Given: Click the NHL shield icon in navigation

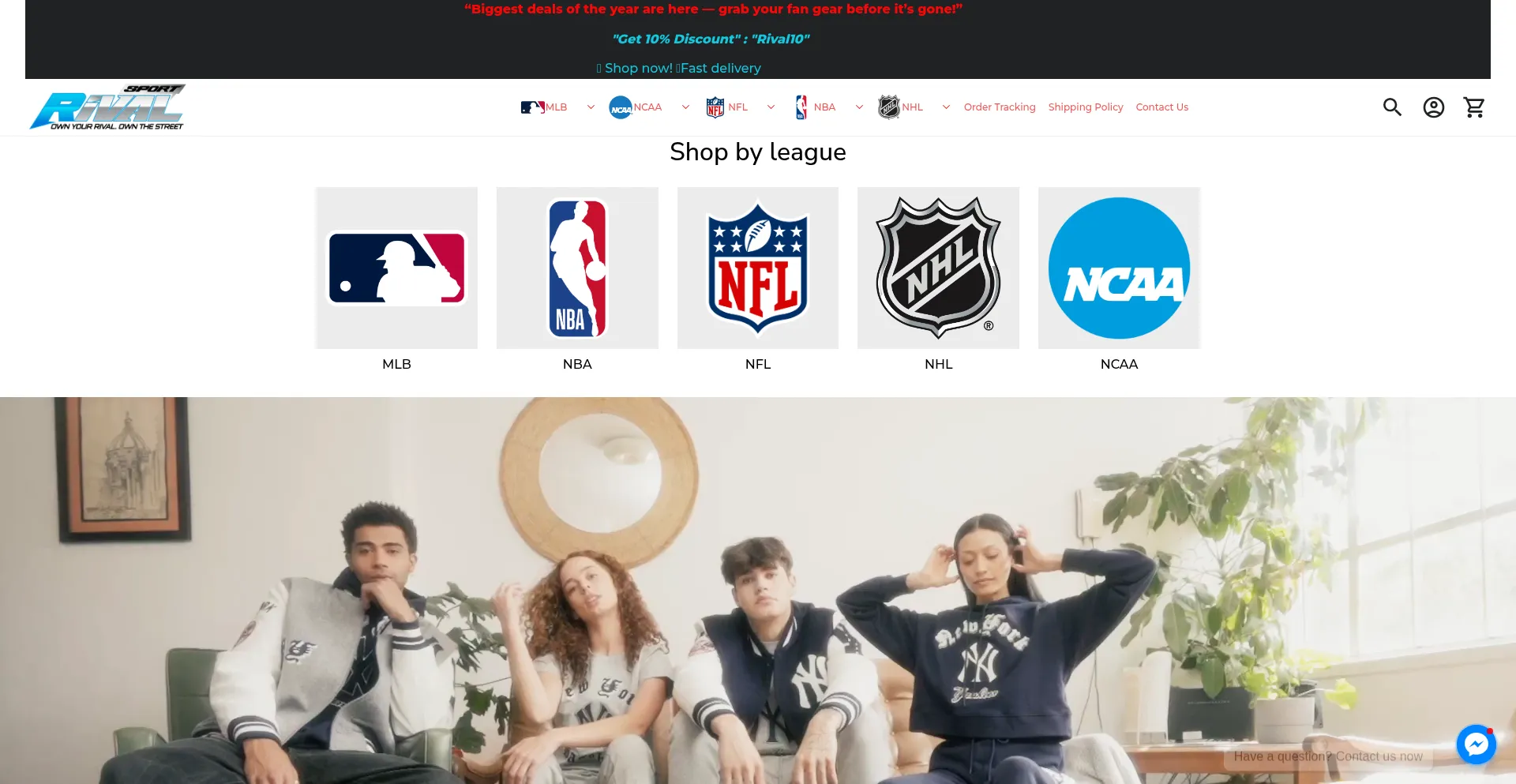Looking at the screenshot, I should pos(888,107).
